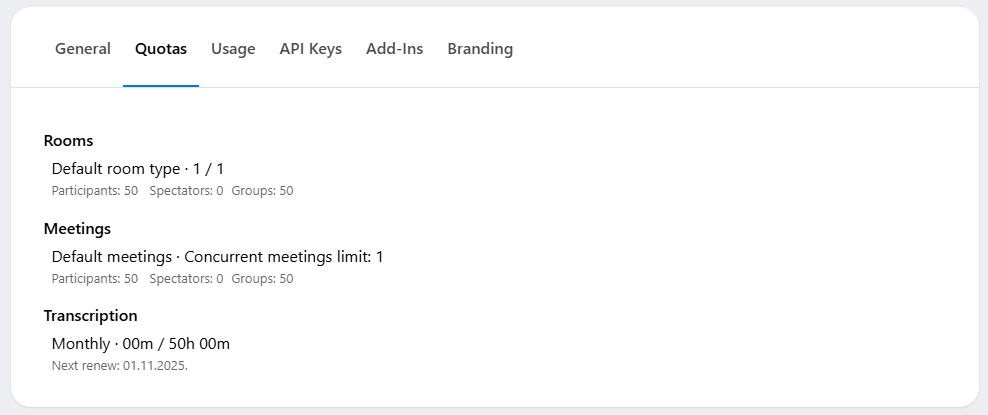The width and height of the screenshot is (988, 415).
Task: Click the Meetings section heading
Action: tap(77, 229)
